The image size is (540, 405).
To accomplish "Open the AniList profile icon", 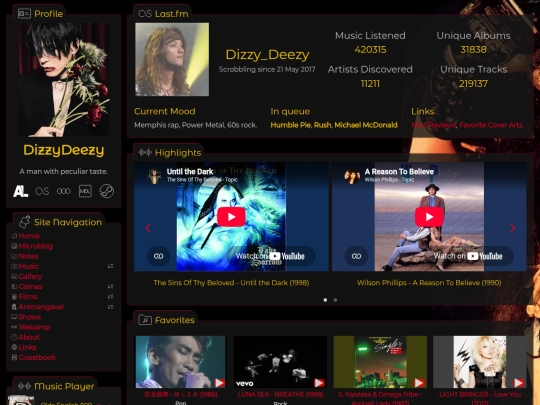I will [x=20, y=191].
